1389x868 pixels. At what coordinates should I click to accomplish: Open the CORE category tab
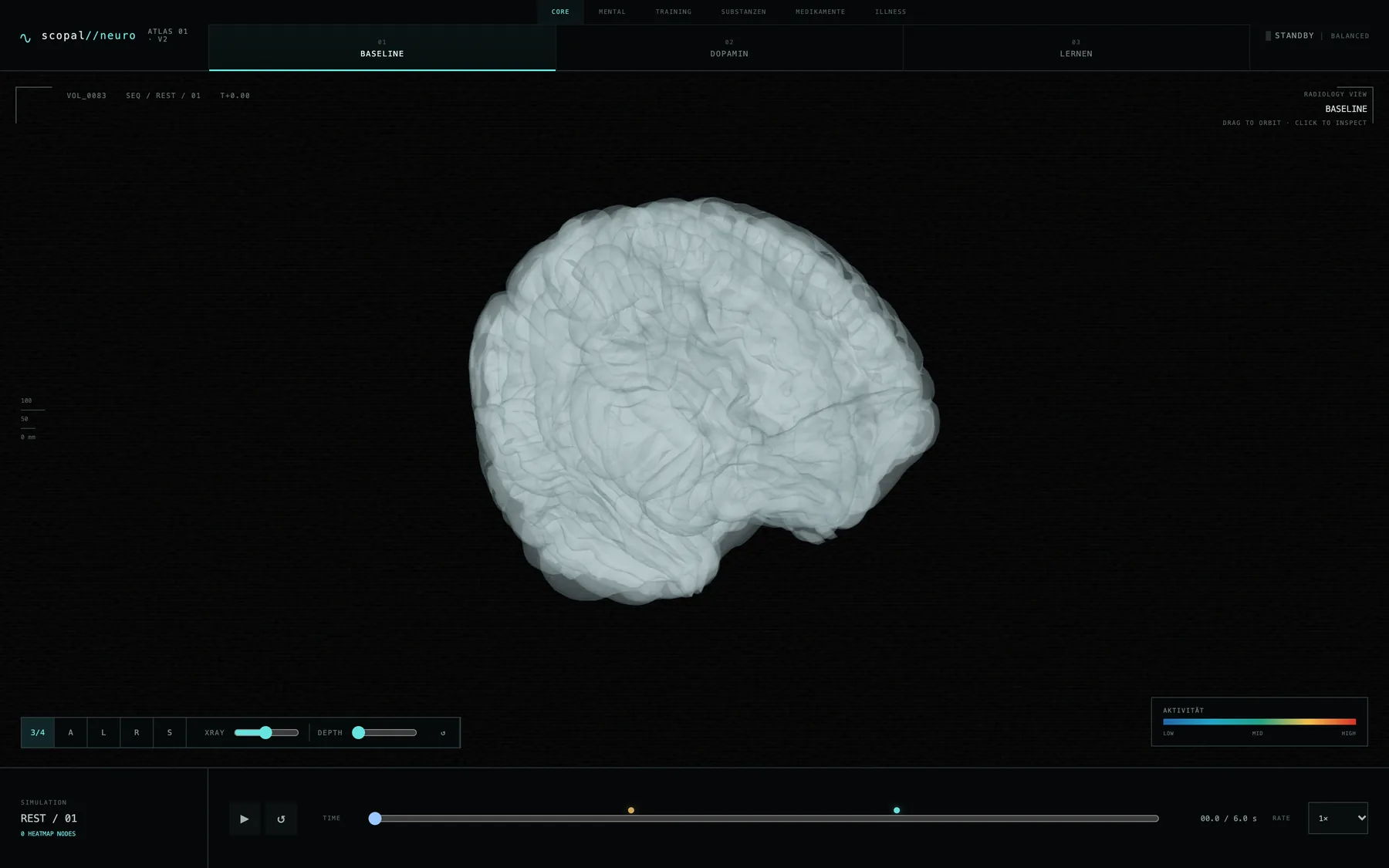560,12
